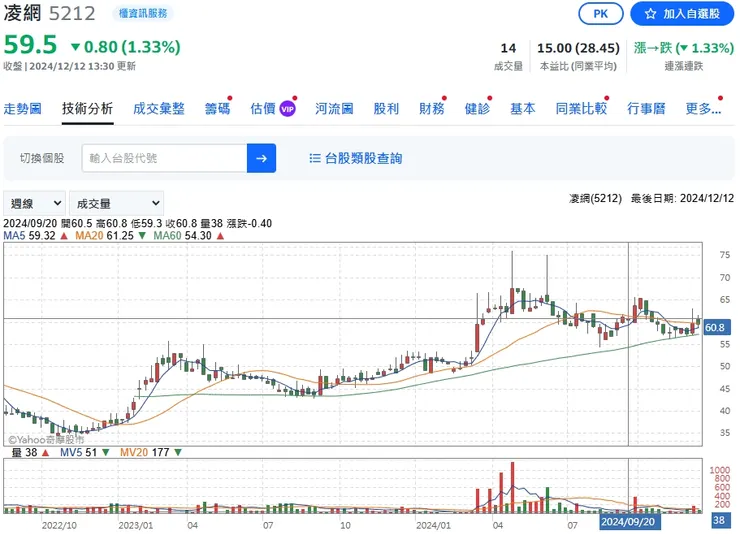Image resolution: width=740 pixels, height=534 pixels.
Task: Click the 38 volume label
Action: tap(719, 520)
